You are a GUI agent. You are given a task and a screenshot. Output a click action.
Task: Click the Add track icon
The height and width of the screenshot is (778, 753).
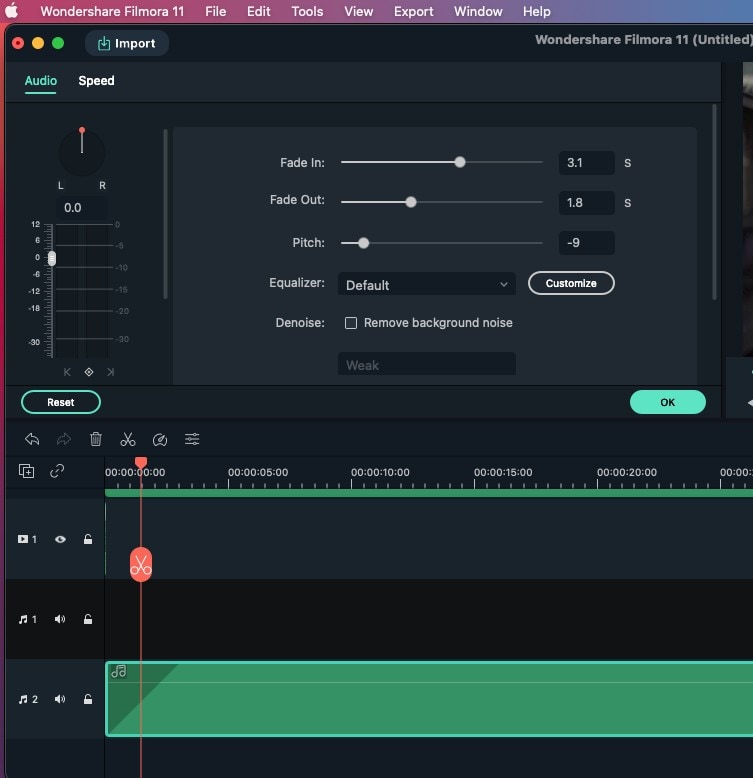26,471
